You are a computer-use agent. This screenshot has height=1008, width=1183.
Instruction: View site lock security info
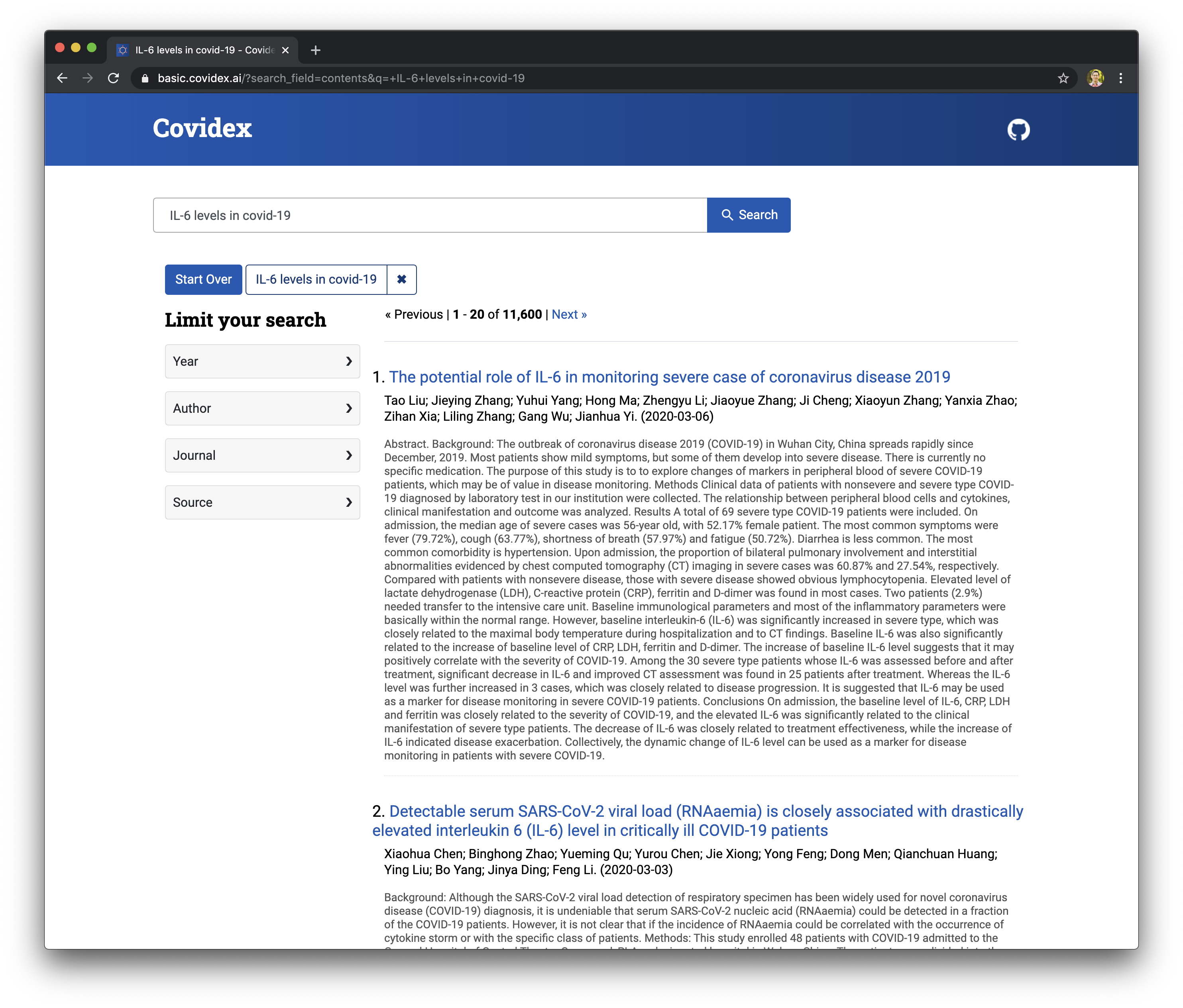pyautogui.click(x=144, y=78)
